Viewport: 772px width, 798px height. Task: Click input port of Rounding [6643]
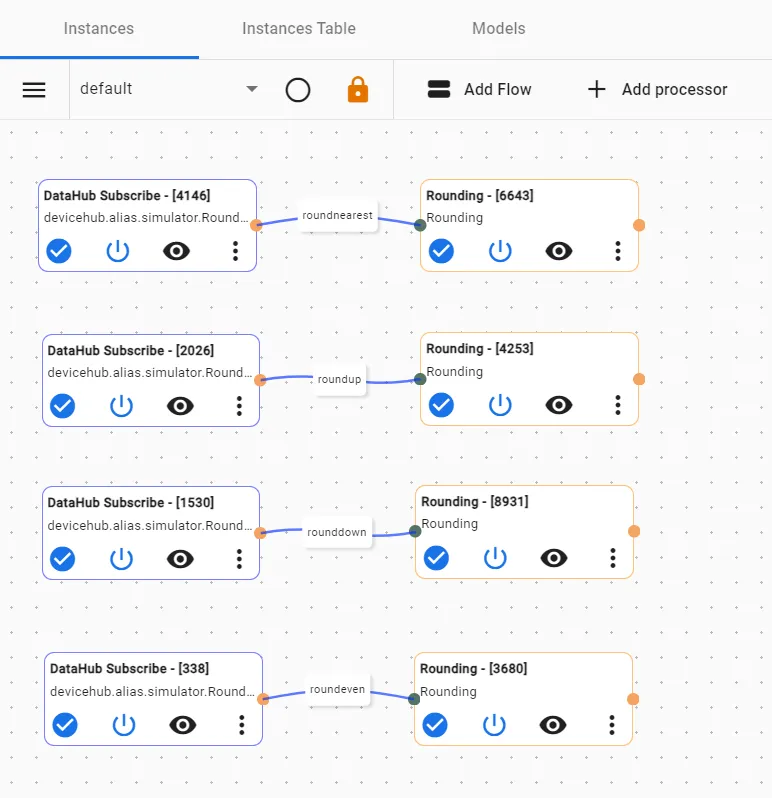pos(420,225)
